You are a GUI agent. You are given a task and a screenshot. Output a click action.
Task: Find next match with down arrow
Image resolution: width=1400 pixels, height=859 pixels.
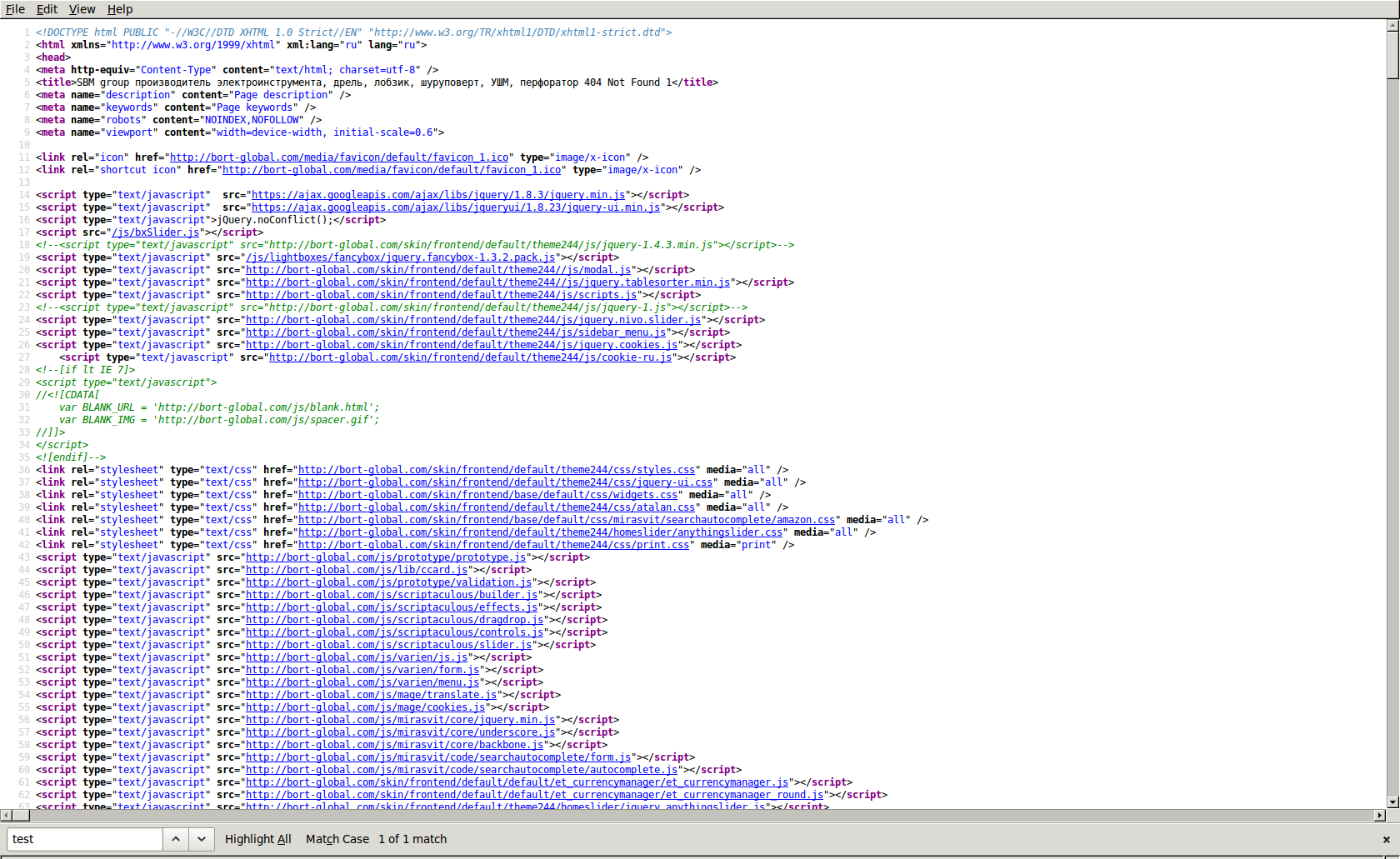coord(202,839)
